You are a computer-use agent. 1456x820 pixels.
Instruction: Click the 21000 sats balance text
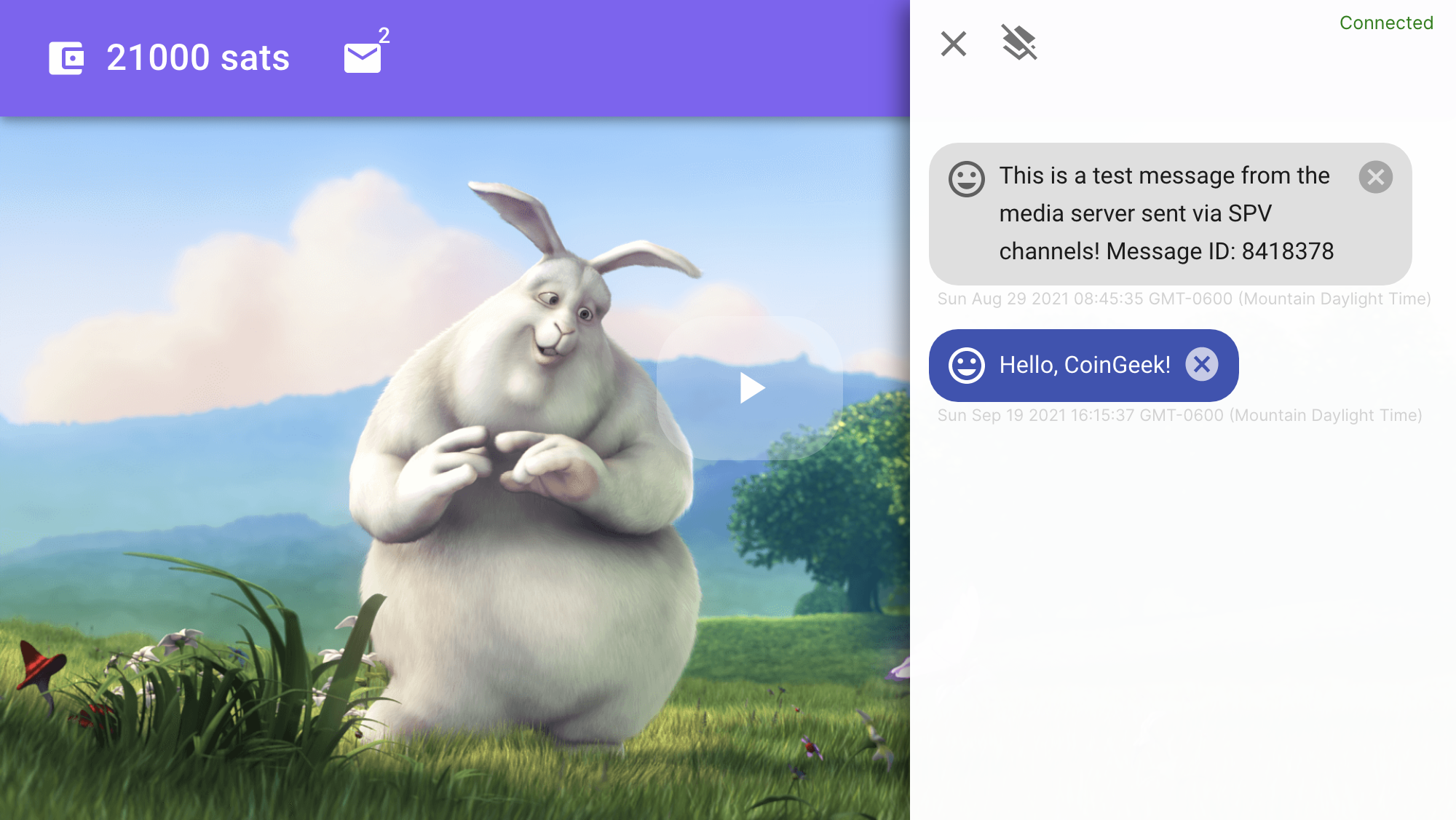198,58
